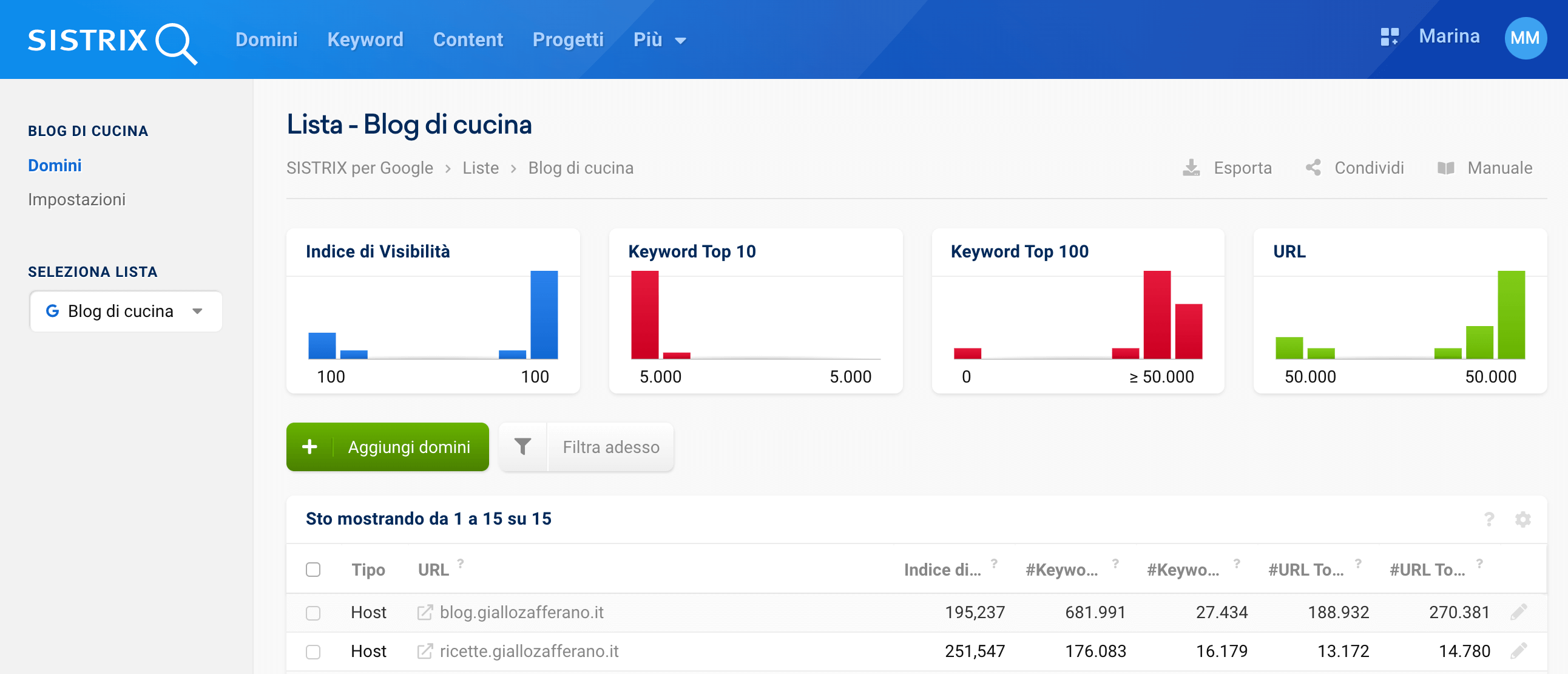
Task: Click the plus icon on Aggiungi domini
Action: 309,446
